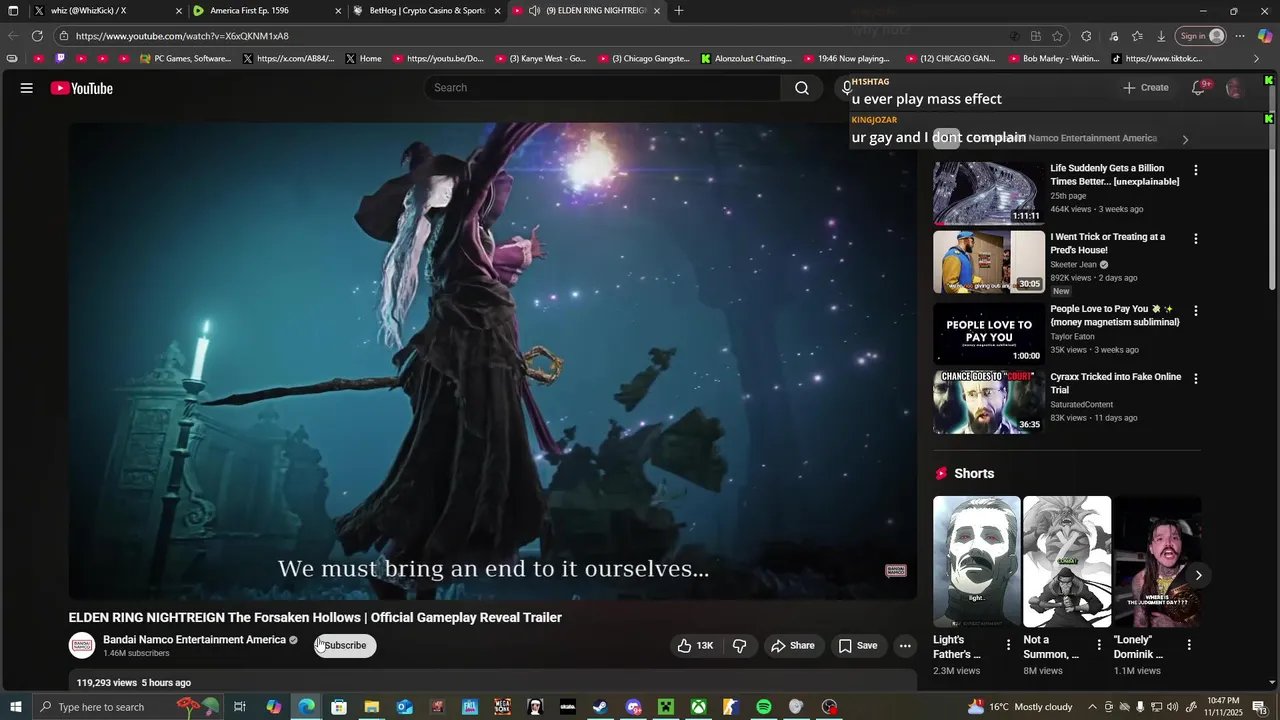Open the video more actions ellipsis
This screenshot has height=720, width=1280.
(905, 646)
